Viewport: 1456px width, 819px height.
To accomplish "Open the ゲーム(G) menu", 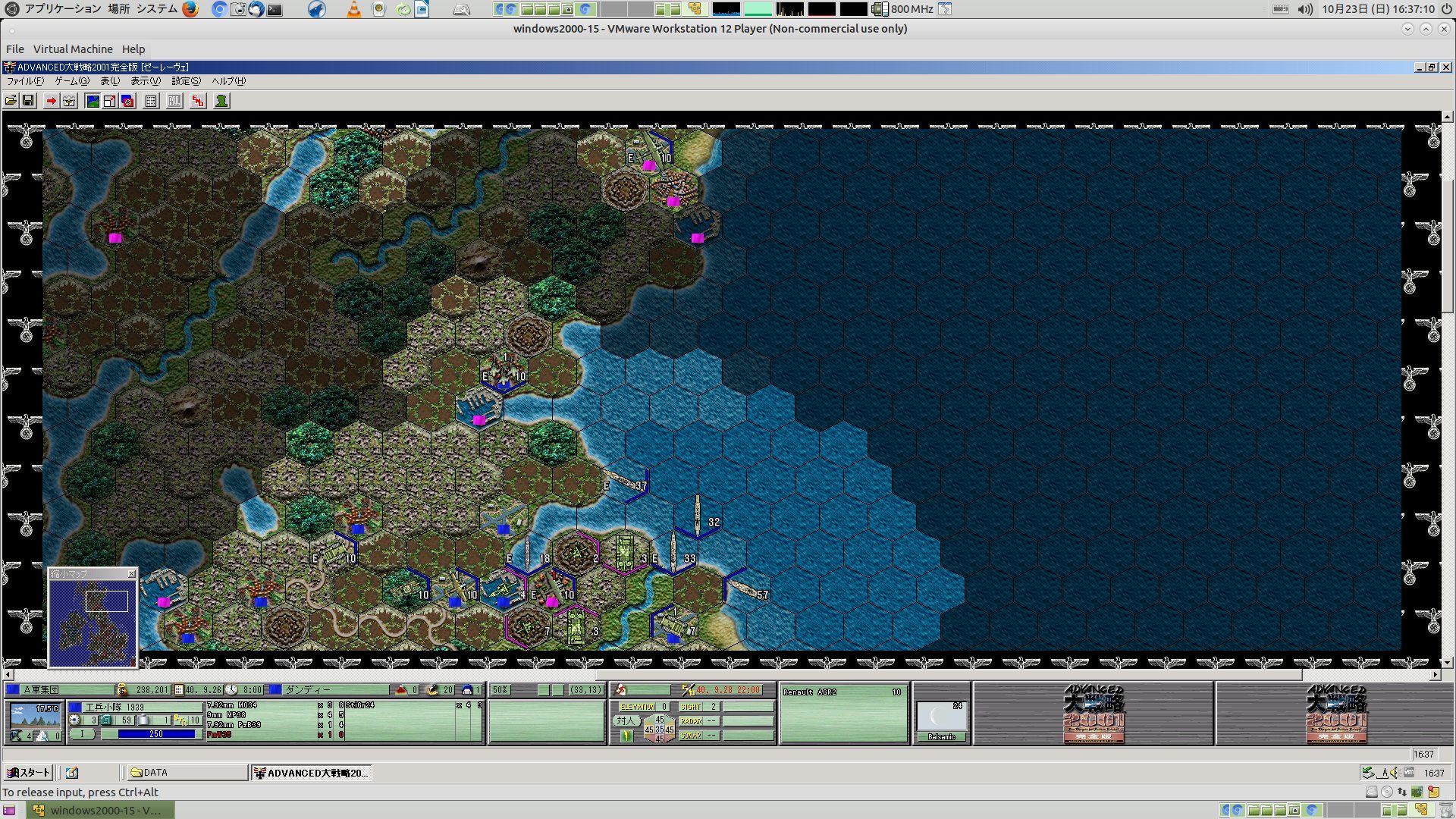I will click(x=72, y=81).
